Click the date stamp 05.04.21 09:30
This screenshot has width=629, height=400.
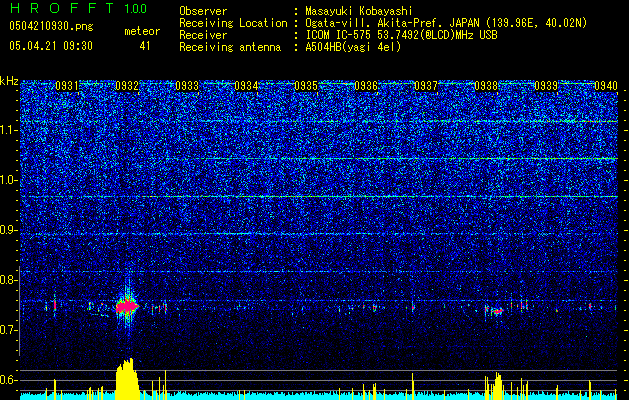(x=51, y=46)
